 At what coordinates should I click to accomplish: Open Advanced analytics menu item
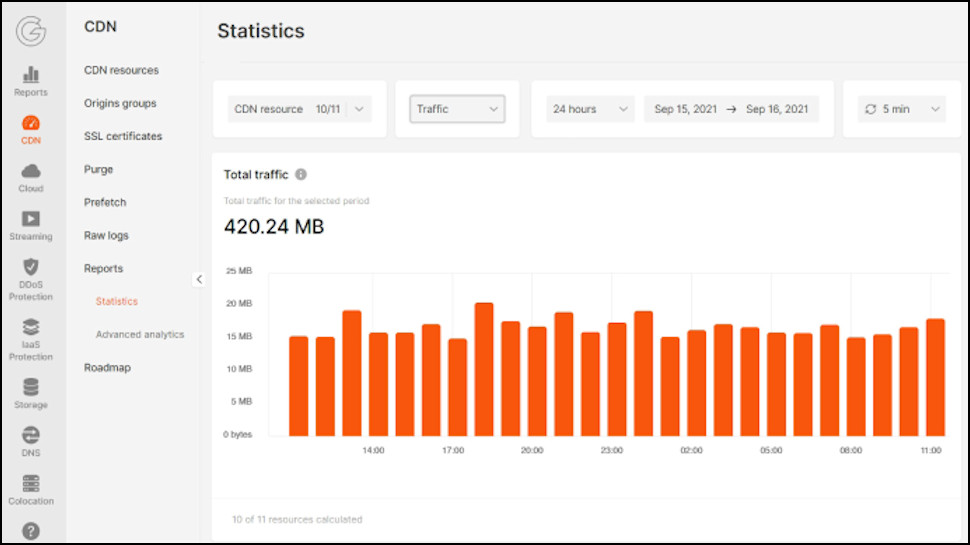tap(140, 334)
